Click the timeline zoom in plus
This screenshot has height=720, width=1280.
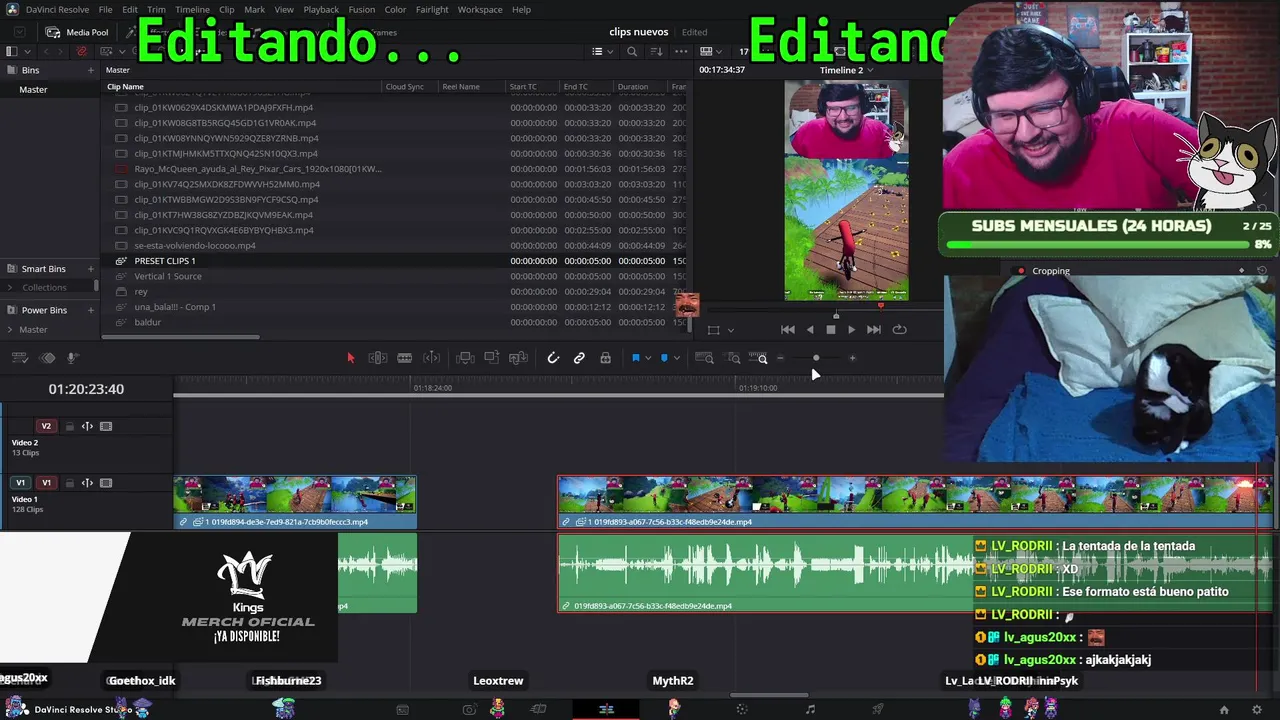tap(852, 358)
